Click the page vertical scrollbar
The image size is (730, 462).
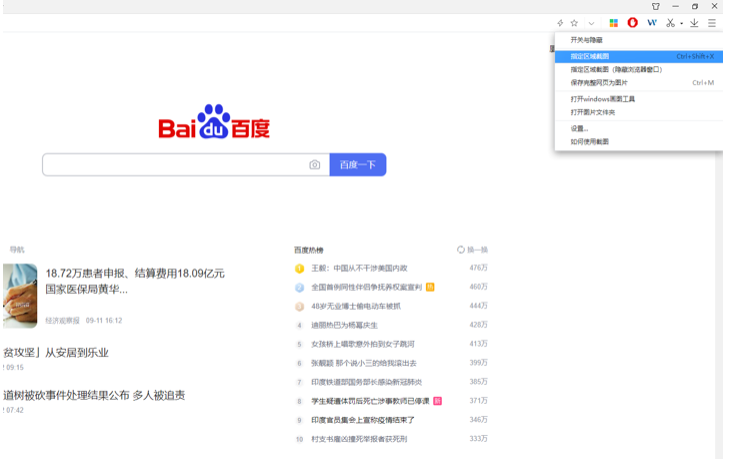point(719,303)
